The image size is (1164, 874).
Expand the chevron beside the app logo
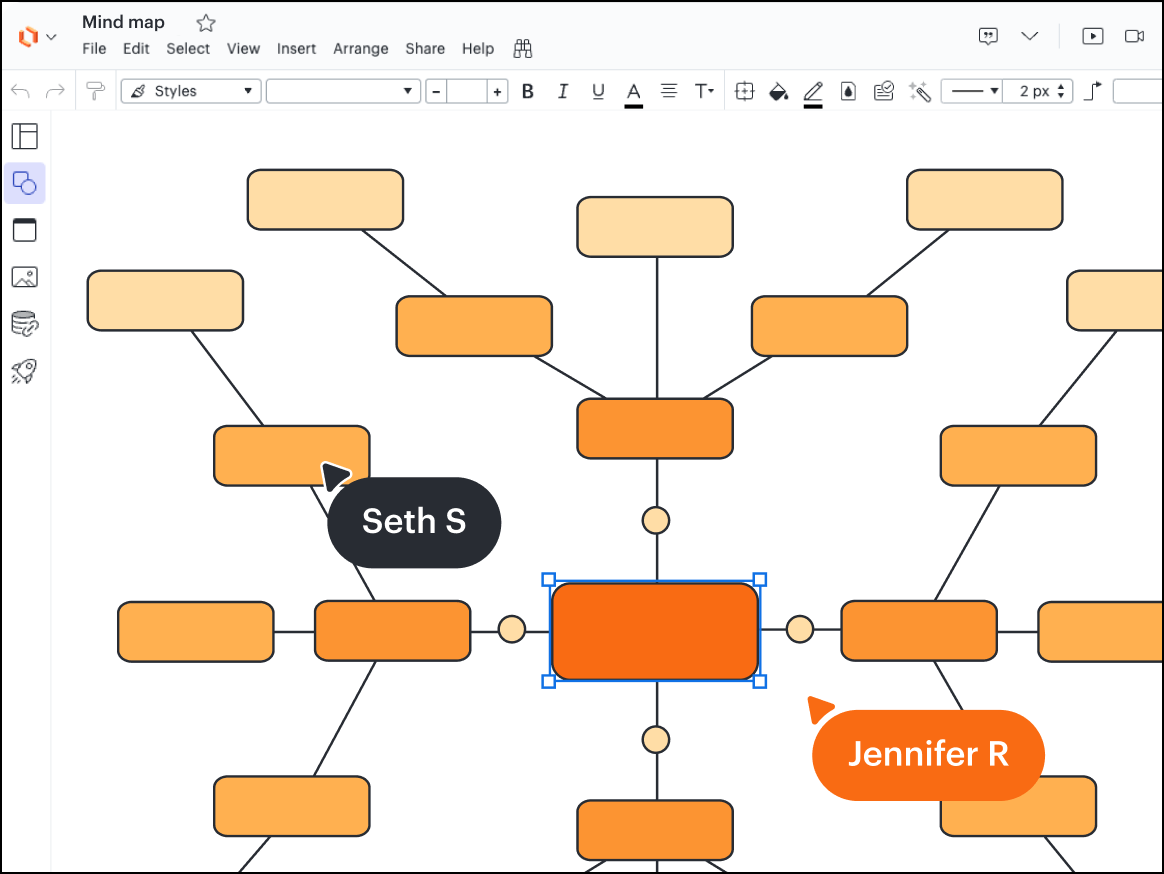pos(51,36)
